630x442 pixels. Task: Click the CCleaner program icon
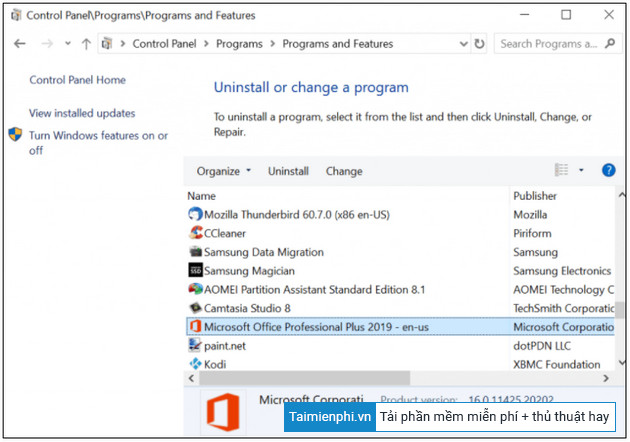[x=196, y=233]
